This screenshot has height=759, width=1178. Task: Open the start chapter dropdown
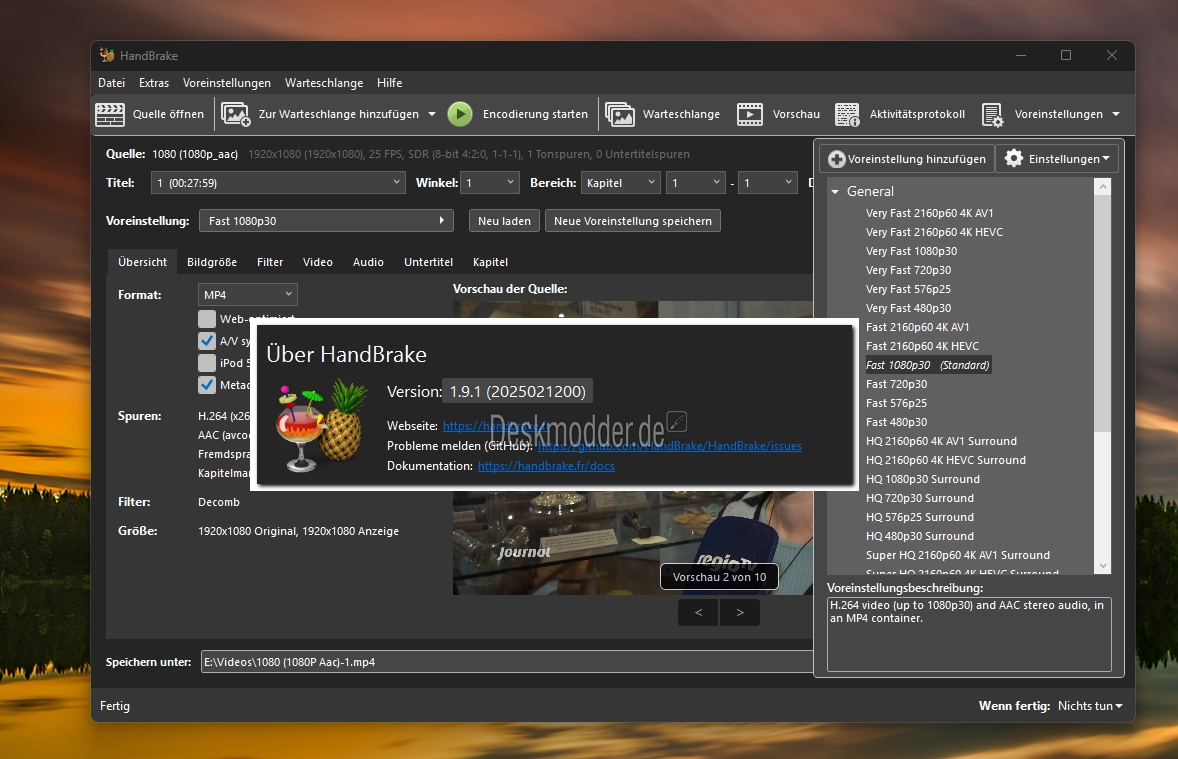click(x=695, y=183)
